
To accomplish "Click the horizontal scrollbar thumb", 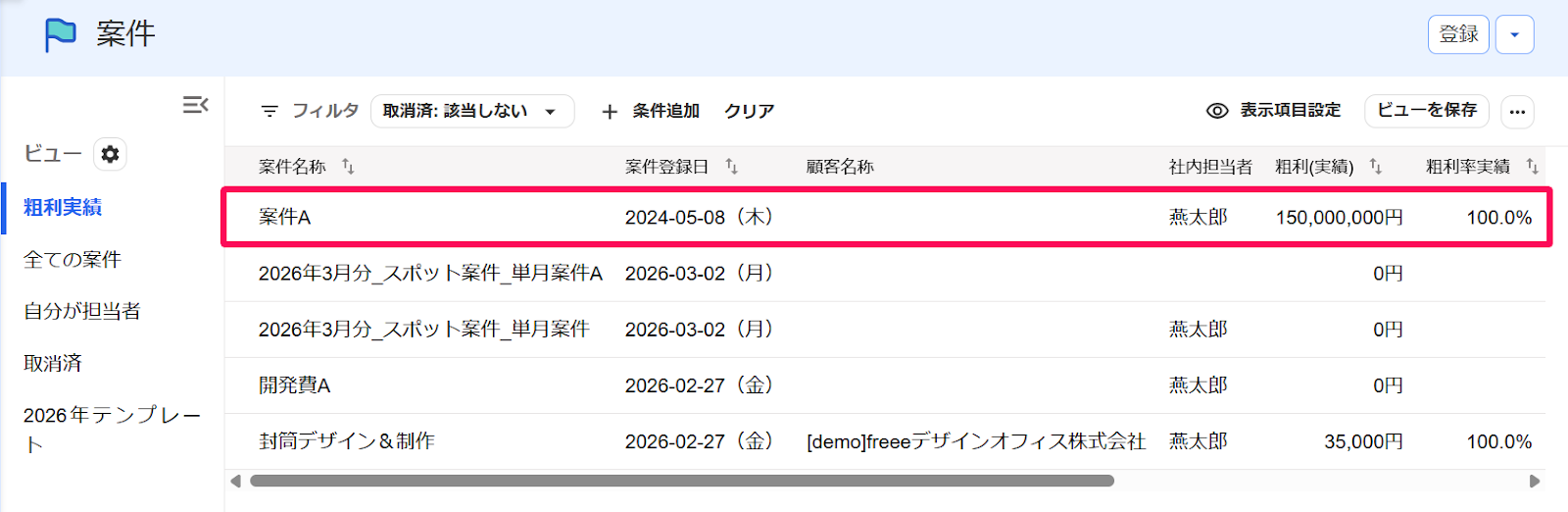I will (682, 481).
